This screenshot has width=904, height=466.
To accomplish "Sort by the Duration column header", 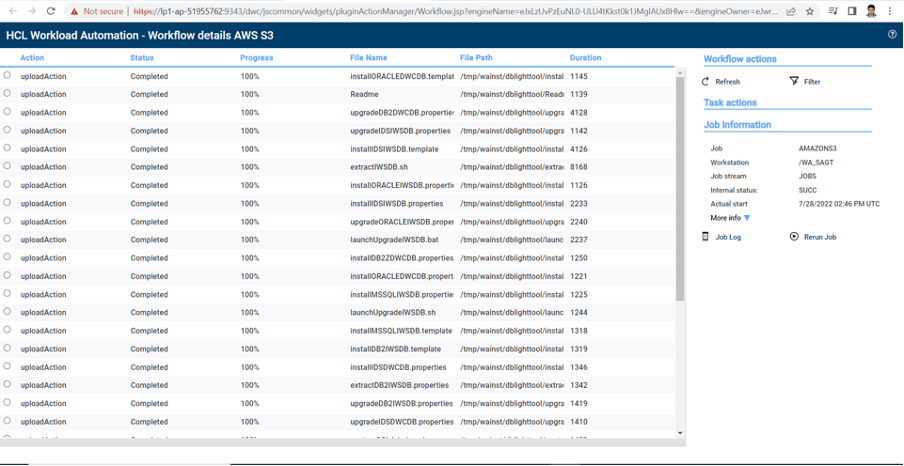I will pyautogui.click(x=586, y=58).
